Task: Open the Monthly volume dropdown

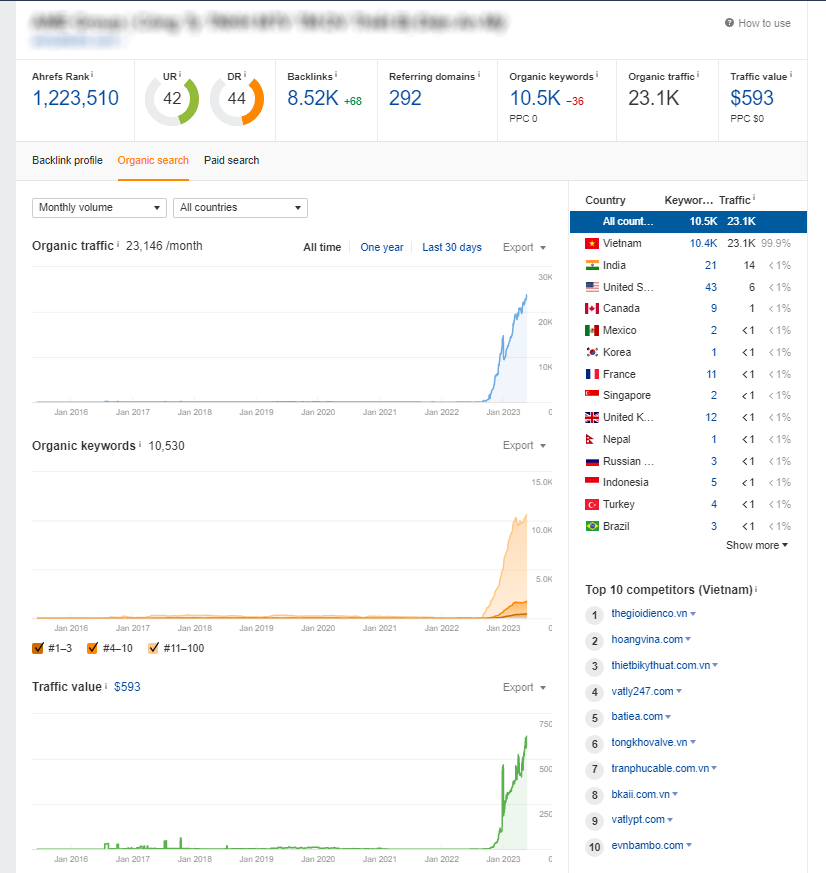Action: coord(99,208)
